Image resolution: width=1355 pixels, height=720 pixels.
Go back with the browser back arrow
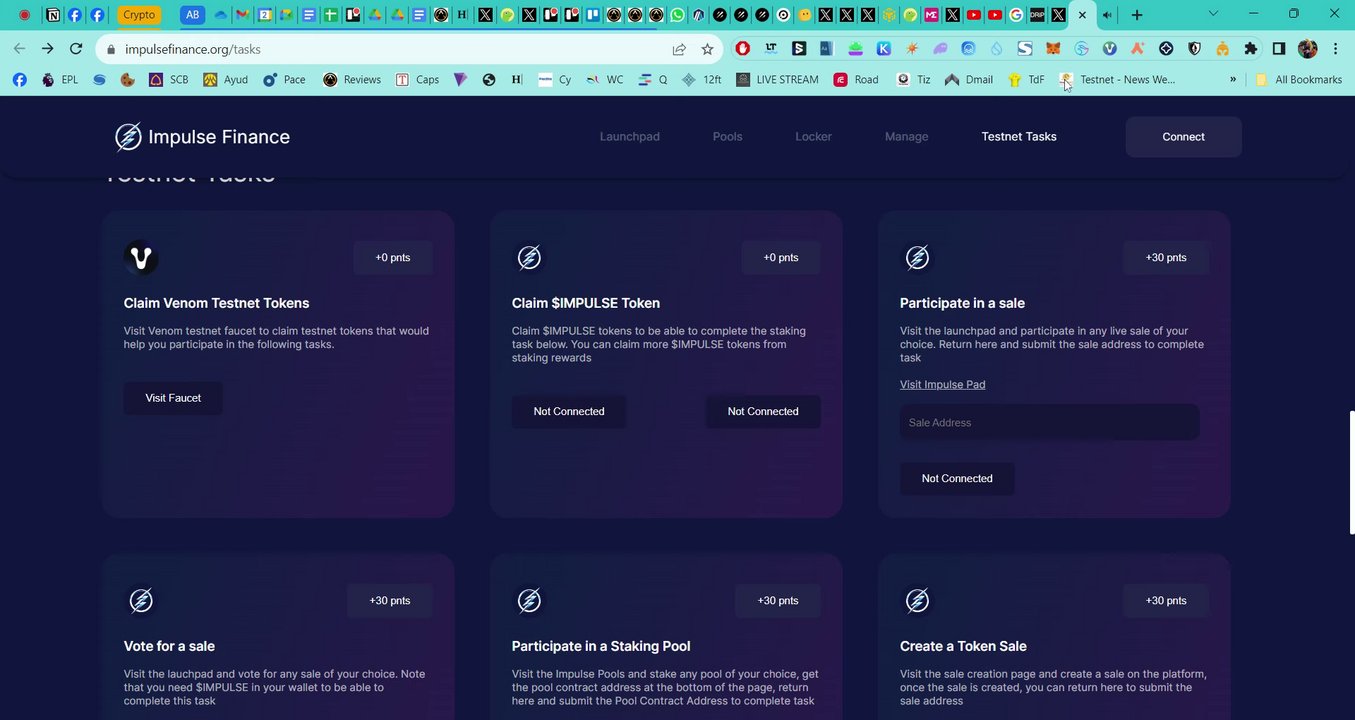[x=19, y=49]
